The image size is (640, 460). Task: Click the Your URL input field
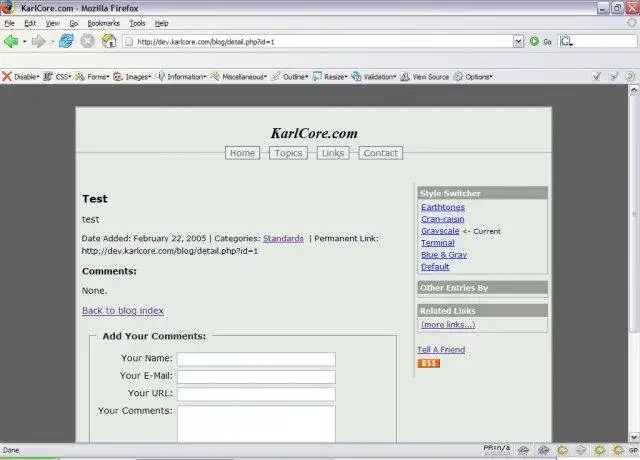[256, 394]
